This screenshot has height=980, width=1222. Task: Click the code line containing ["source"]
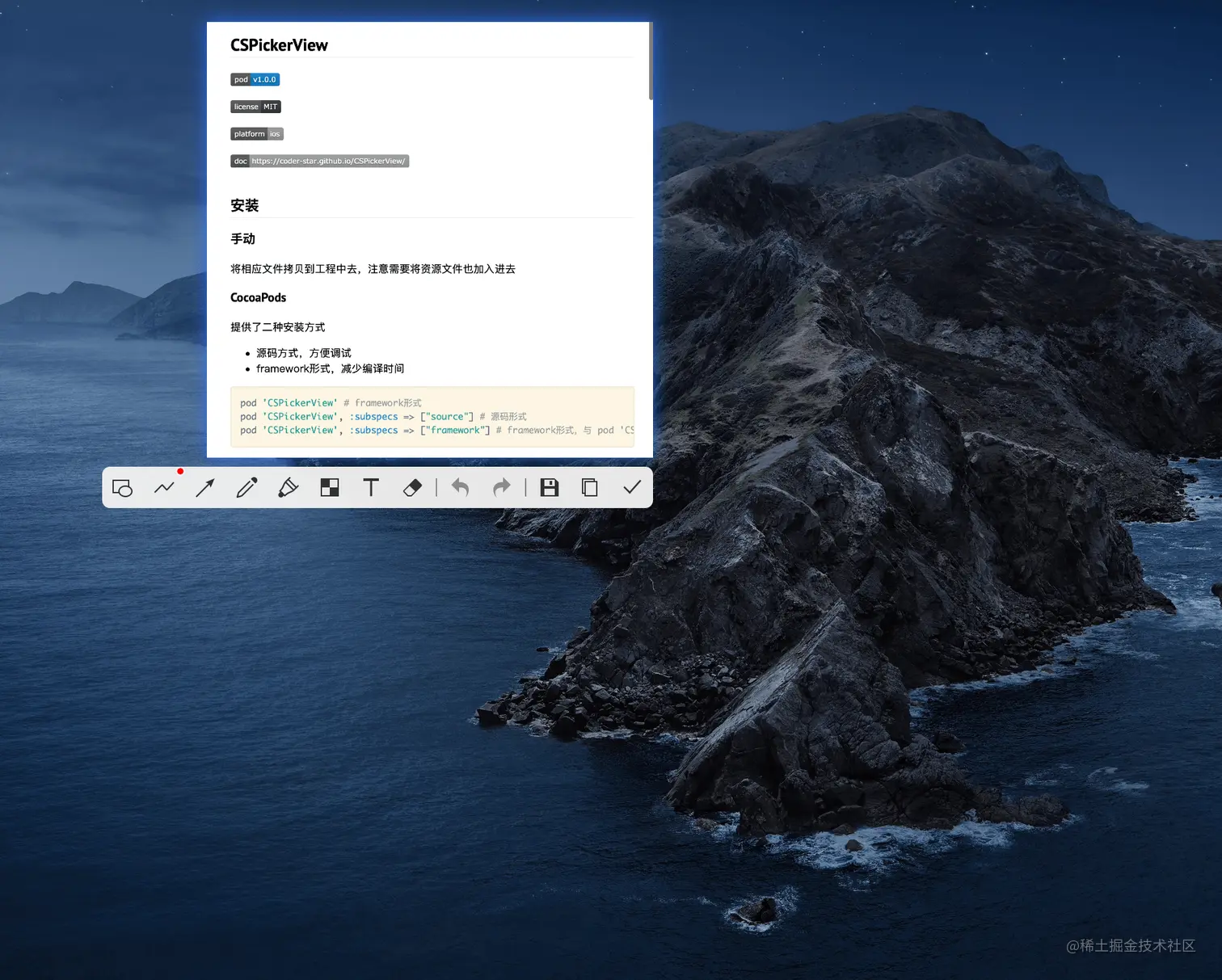click(x=383, y=416)
